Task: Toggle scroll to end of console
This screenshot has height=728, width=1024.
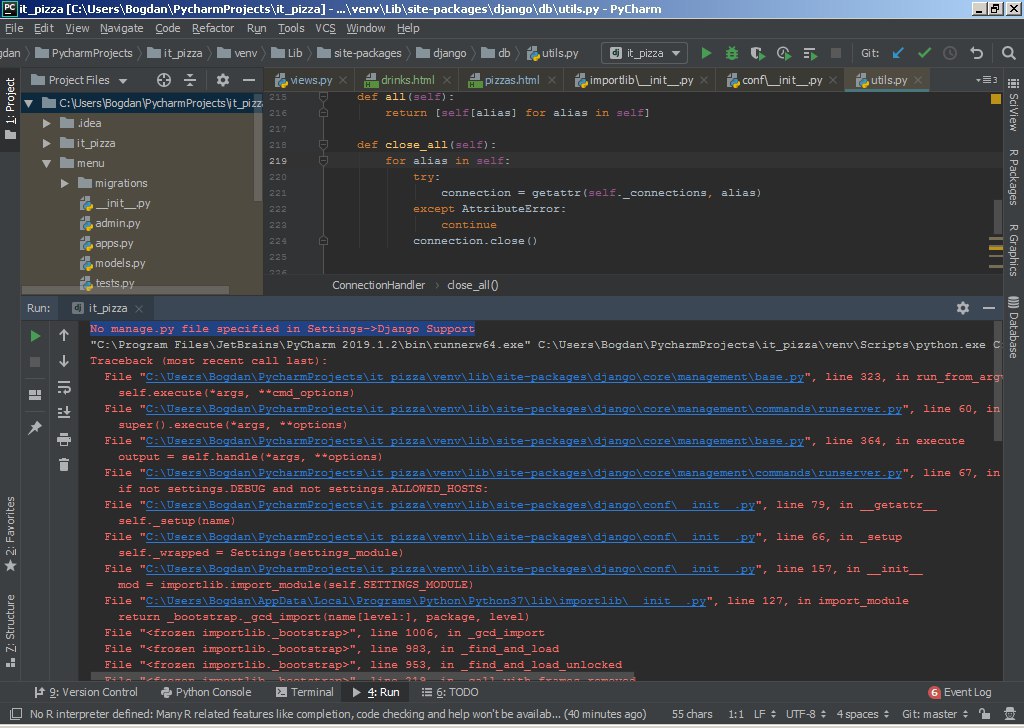Action: point(63,413)
